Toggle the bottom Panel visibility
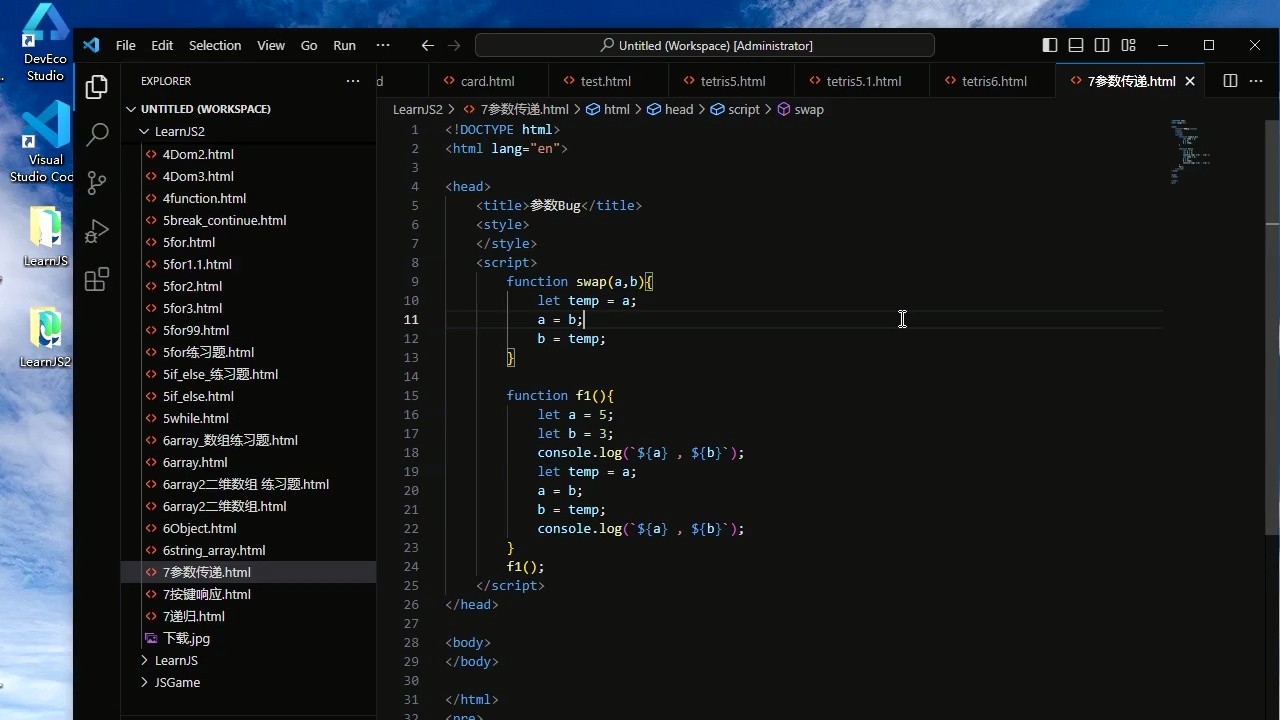Image resolution: width=1280 pixels, height=720 pixels. coord(1076,45)
